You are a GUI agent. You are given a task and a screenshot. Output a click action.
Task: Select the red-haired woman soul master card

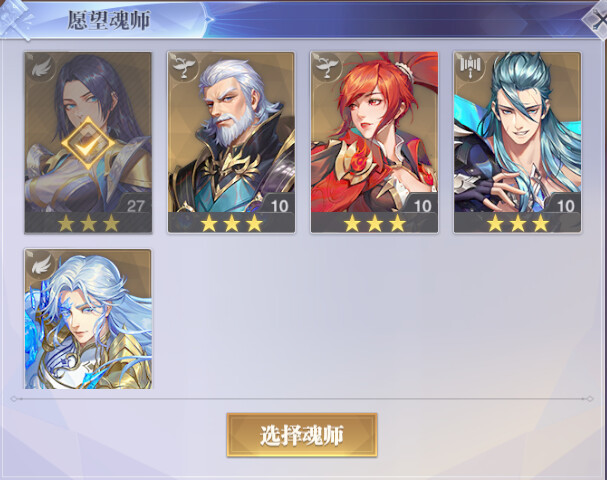(374, 142)
